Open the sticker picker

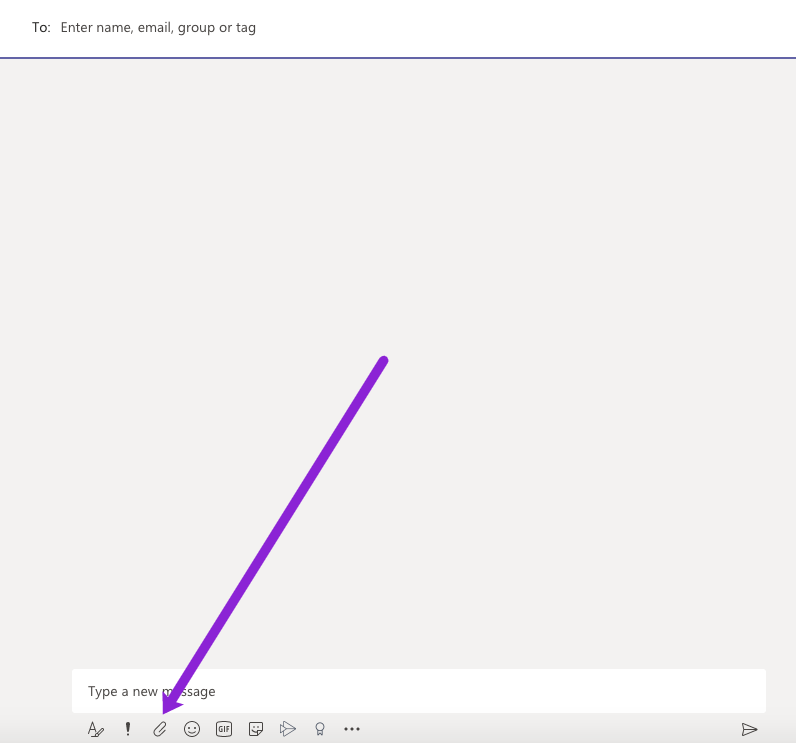(x=256, y=729)
